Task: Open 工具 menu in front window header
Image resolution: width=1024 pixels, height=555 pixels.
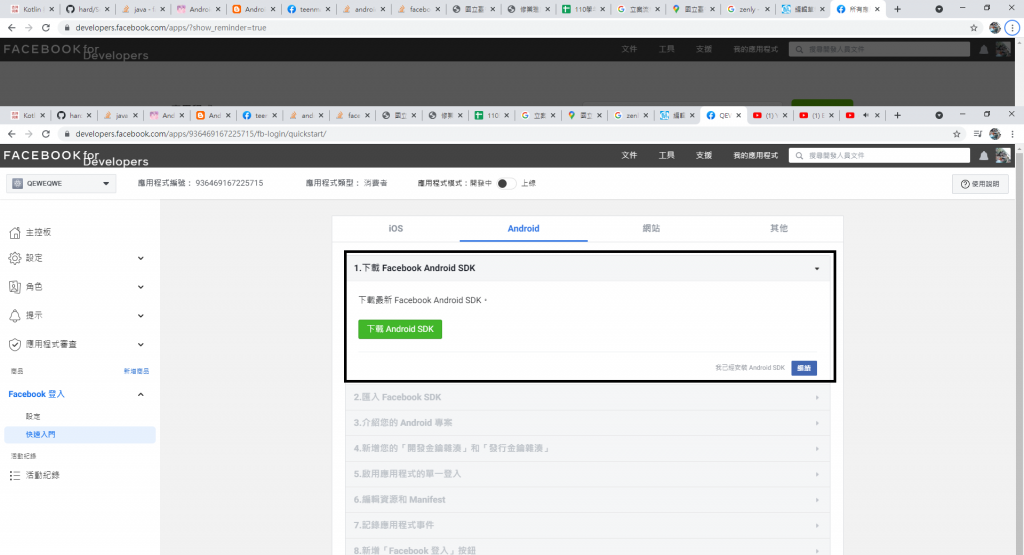Action: click(x=666, y=155)
